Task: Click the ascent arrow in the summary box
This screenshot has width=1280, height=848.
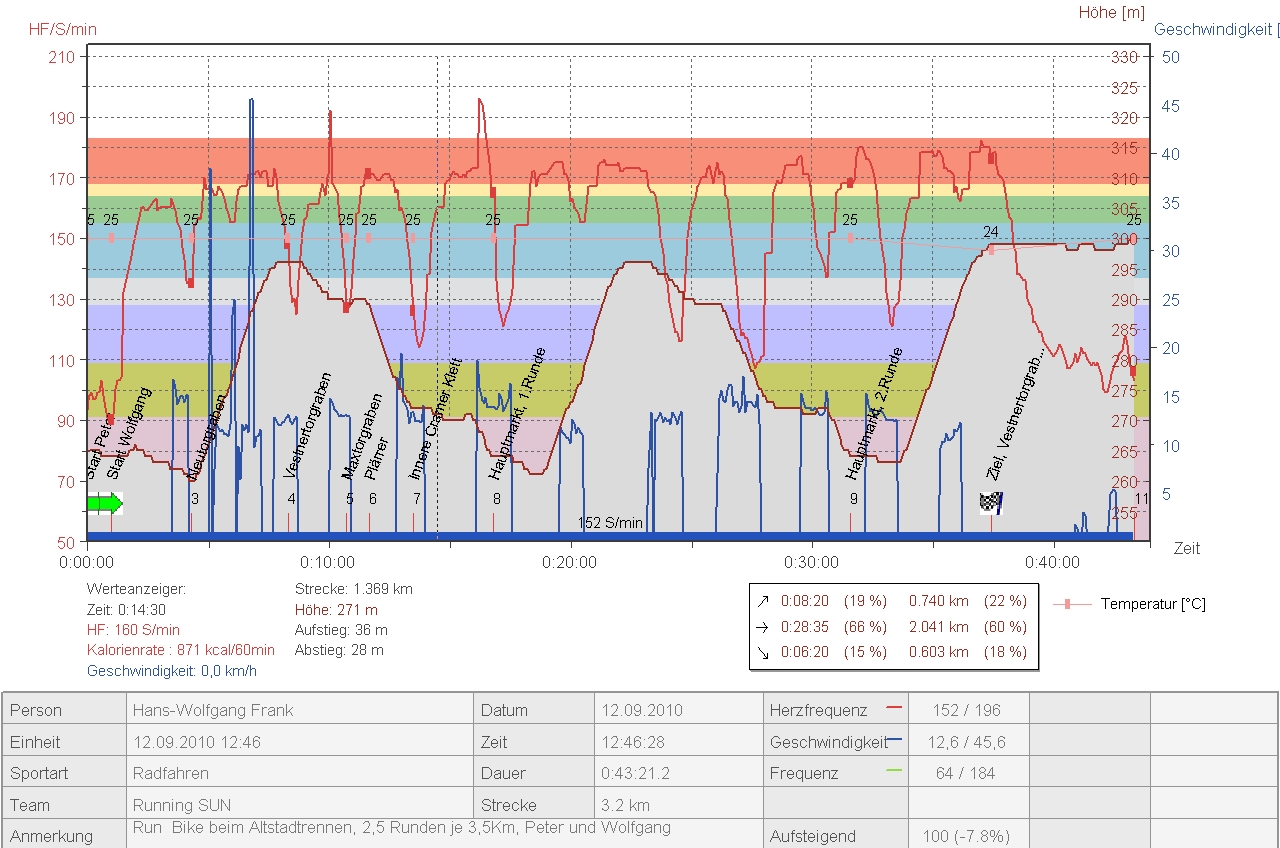Action: point(764,602)
